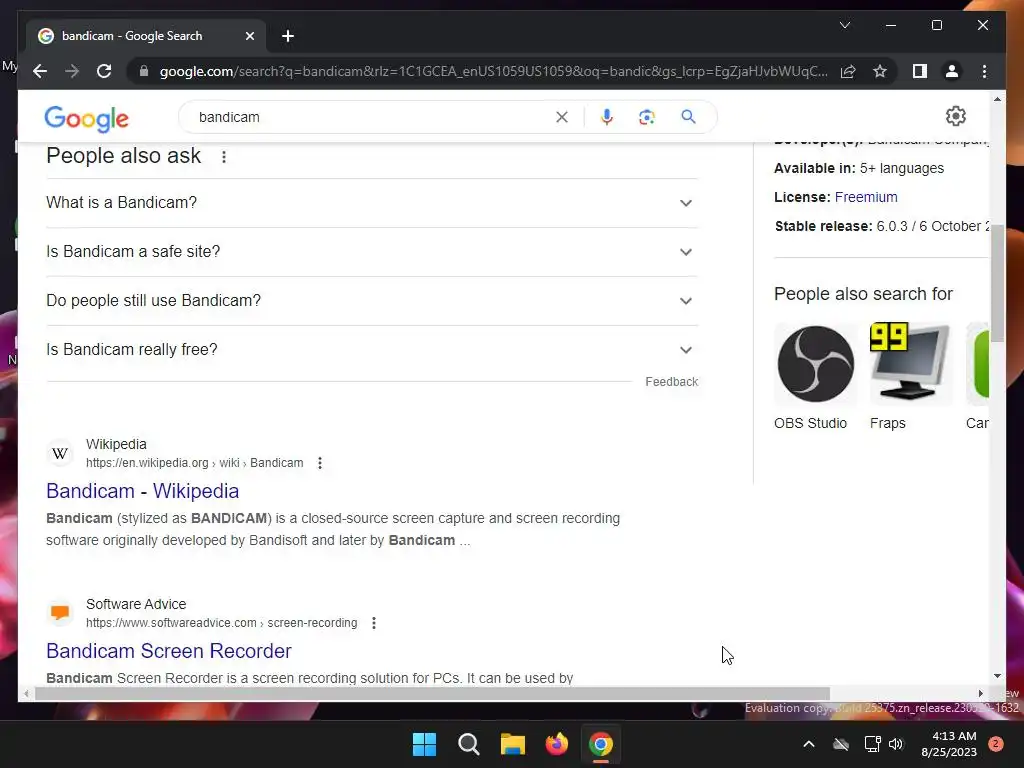The width and height of the screenshot is (1024, 768).
Task: Launch File Explorer from taskbar
Action: click(x=513, y=744)
